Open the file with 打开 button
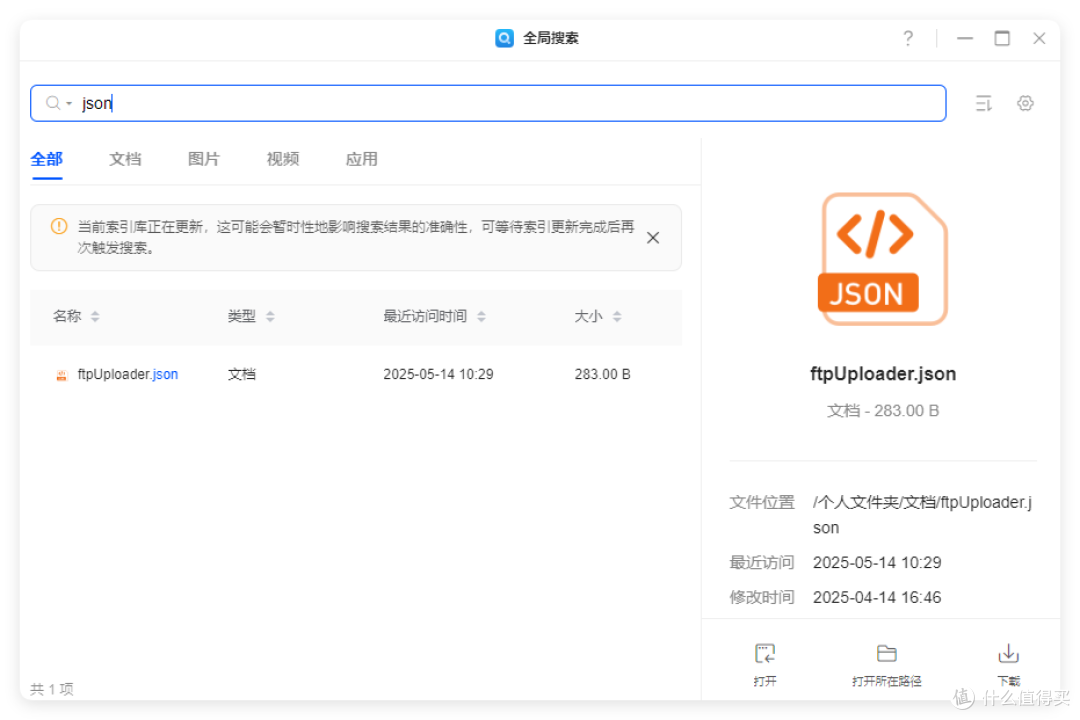Screen dimensions: 1080x720 click(765, 665)
